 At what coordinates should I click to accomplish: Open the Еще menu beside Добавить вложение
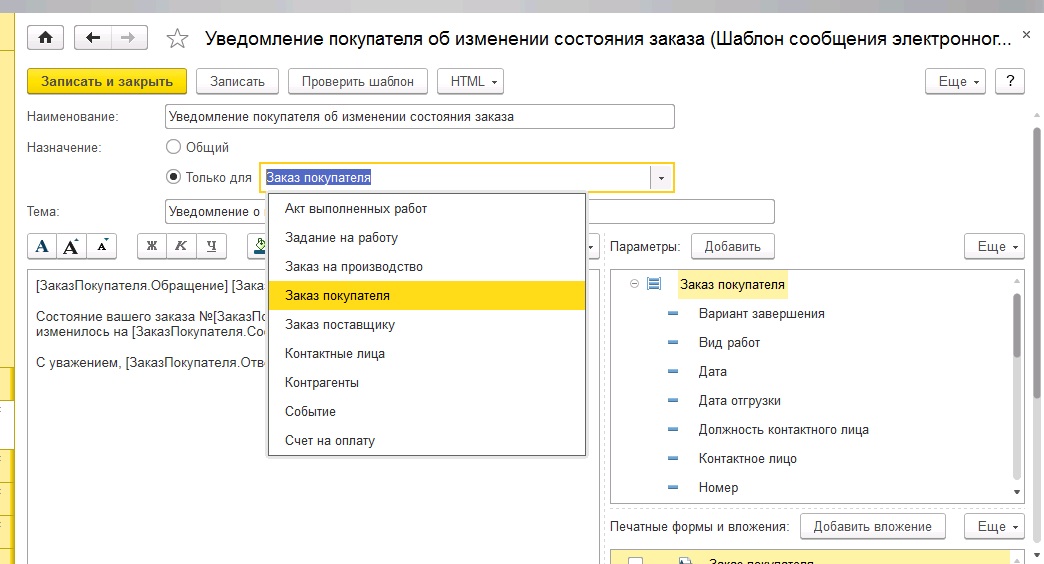pos(994,526)
